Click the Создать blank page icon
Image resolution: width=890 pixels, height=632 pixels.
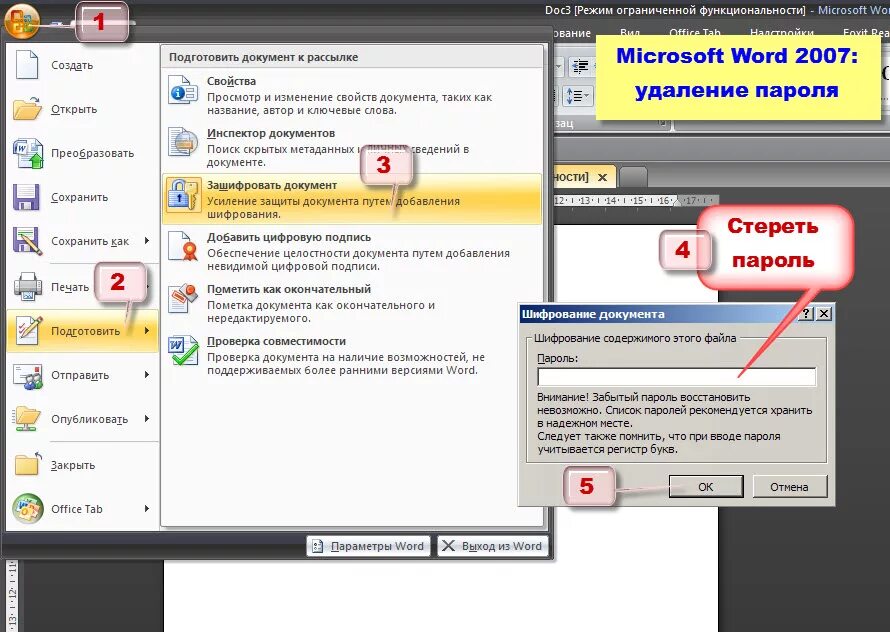tap(27, 65)
